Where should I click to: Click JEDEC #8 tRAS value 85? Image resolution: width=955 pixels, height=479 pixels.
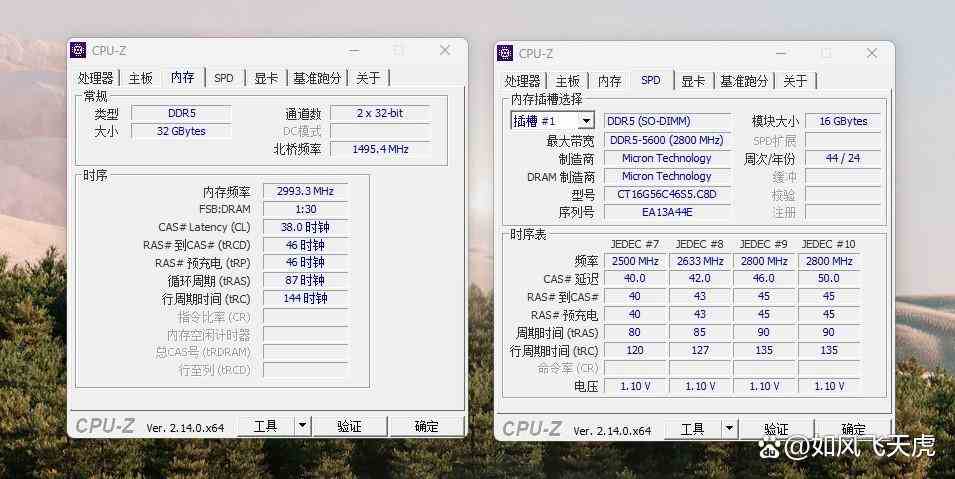(700, 333)
